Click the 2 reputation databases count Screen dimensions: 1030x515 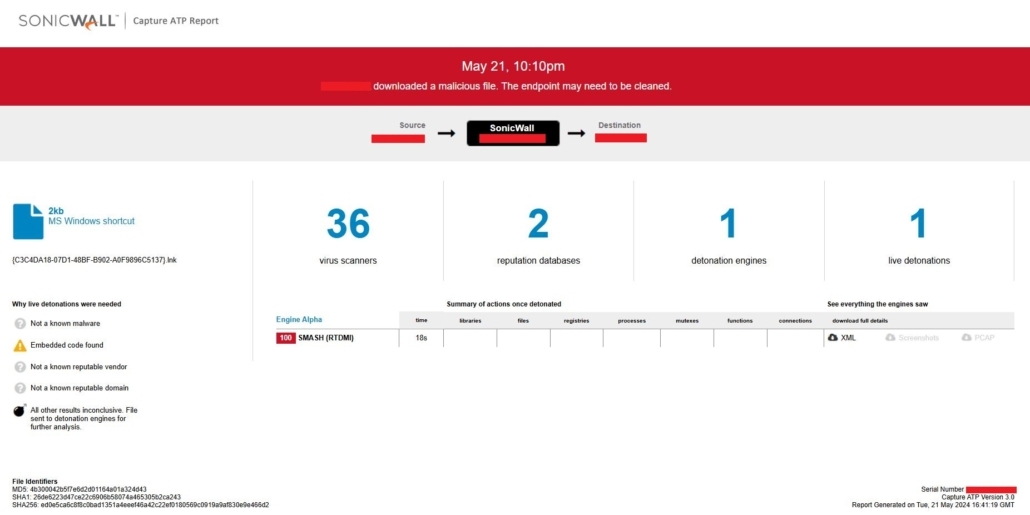(538, 223)
